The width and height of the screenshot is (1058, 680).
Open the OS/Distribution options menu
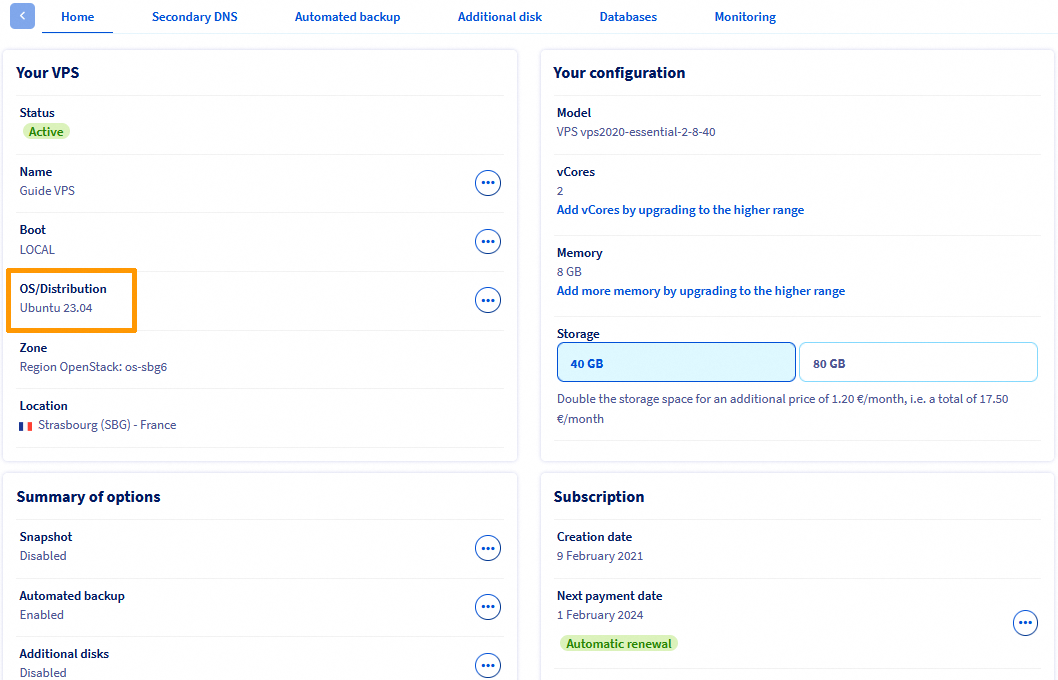click(488, 300)
